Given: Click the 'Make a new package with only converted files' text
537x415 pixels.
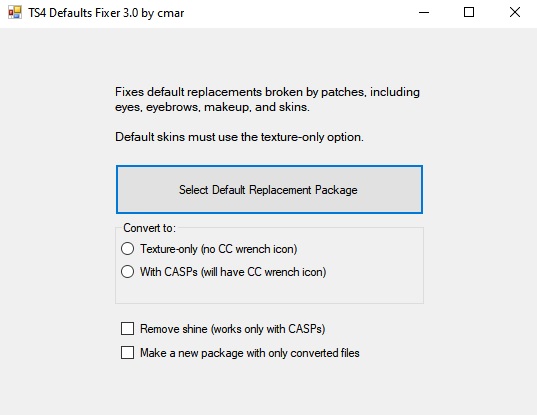Looking at the screenshot, I should tap(250, 353).
